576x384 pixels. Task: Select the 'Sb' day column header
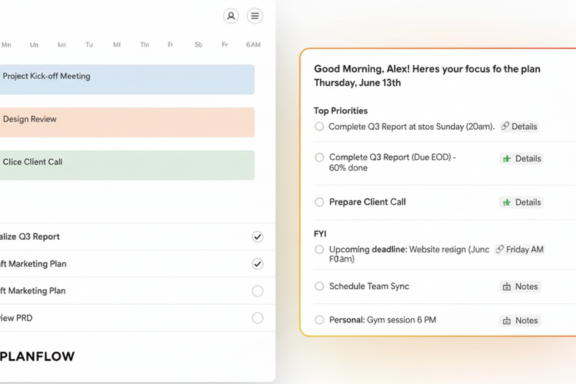click(198, 45)
